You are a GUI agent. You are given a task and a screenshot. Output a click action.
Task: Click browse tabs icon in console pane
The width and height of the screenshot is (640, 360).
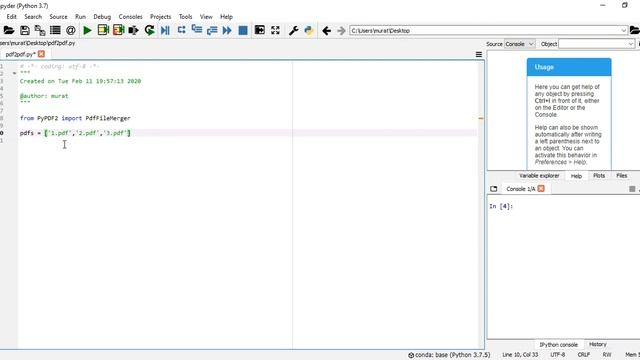tap(493, 189)
